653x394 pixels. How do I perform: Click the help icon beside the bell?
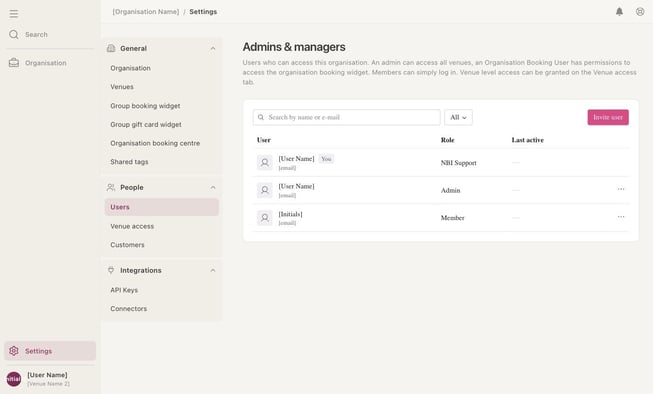[640, 12]
